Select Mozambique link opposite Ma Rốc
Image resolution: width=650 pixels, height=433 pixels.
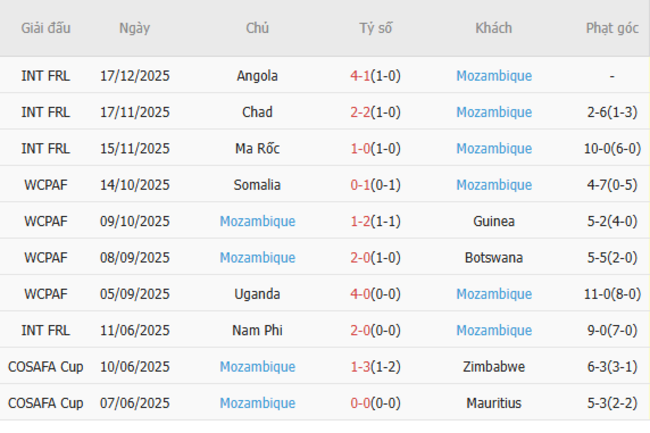click(x=493, y=149)
